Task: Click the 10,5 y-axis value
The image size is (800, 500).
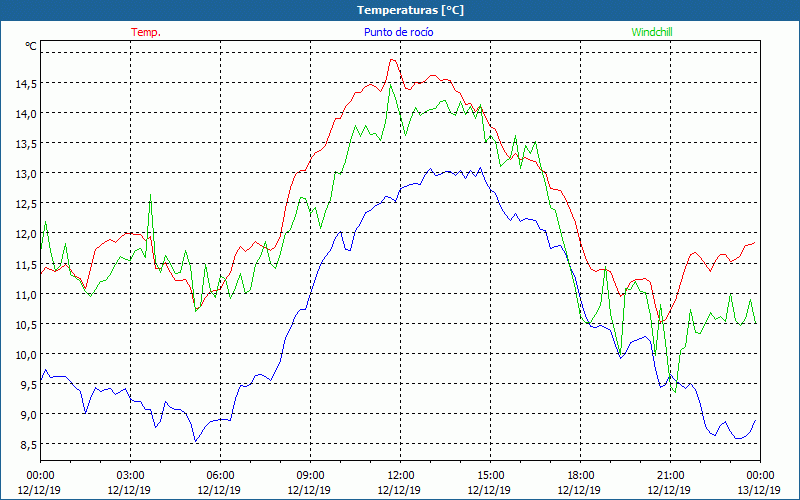Action: 26,325
